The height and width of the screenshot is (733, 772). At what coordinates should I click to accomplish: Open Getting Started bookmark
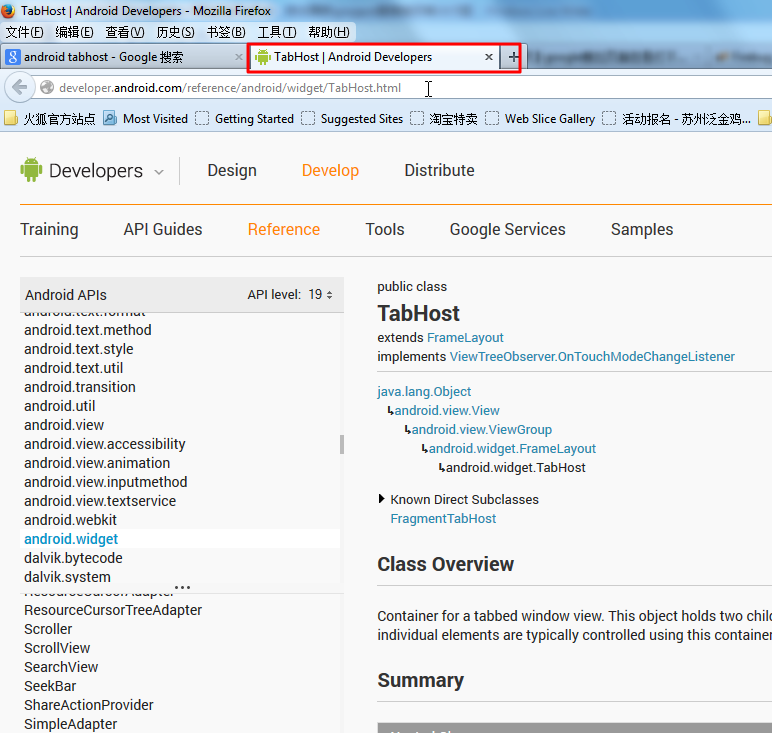click(x=245, y=119)
